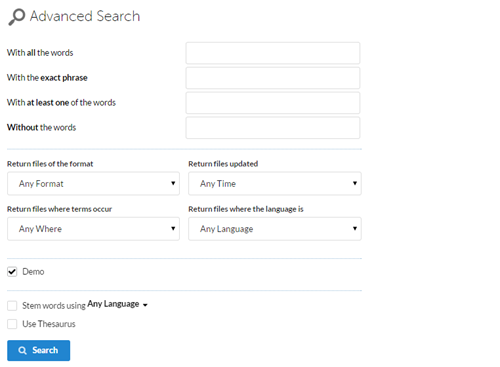The image size is (500, 367).
Task: Open the Any Time dropdown
Action: point(275,183)
